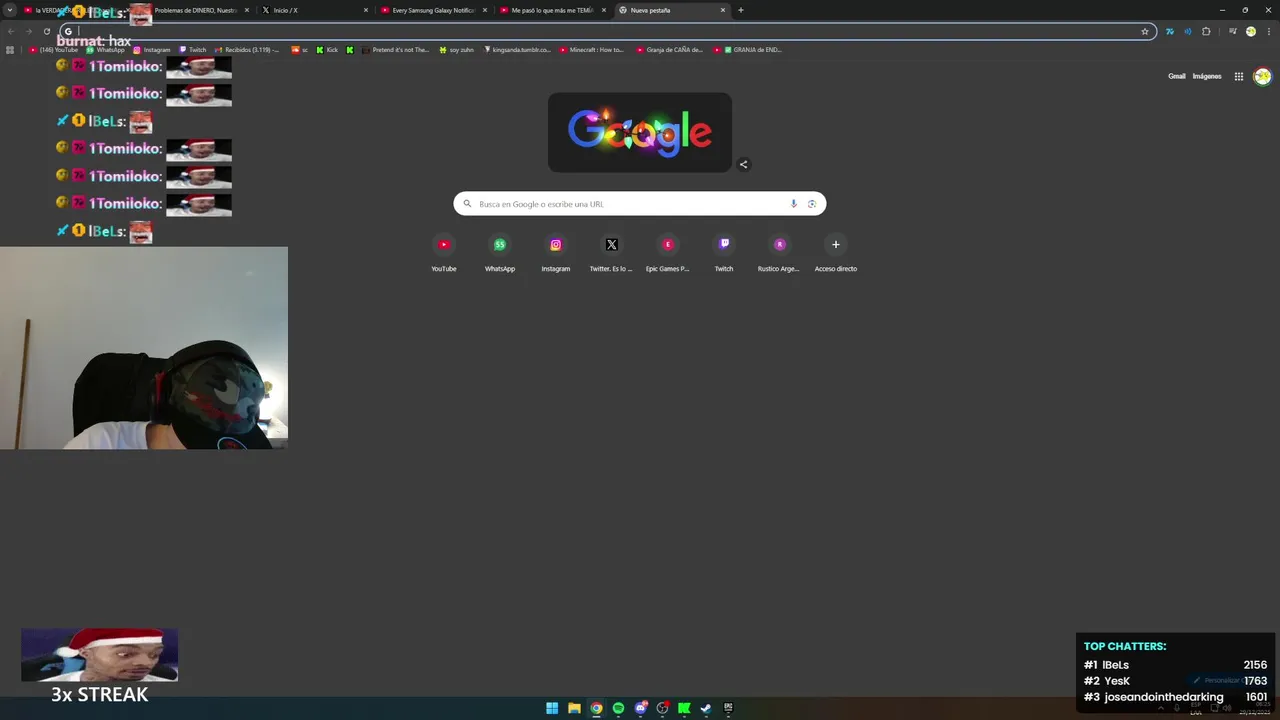The image size is (1280, 720).
Task: Open the Windows Start menu
Action: 552,708
